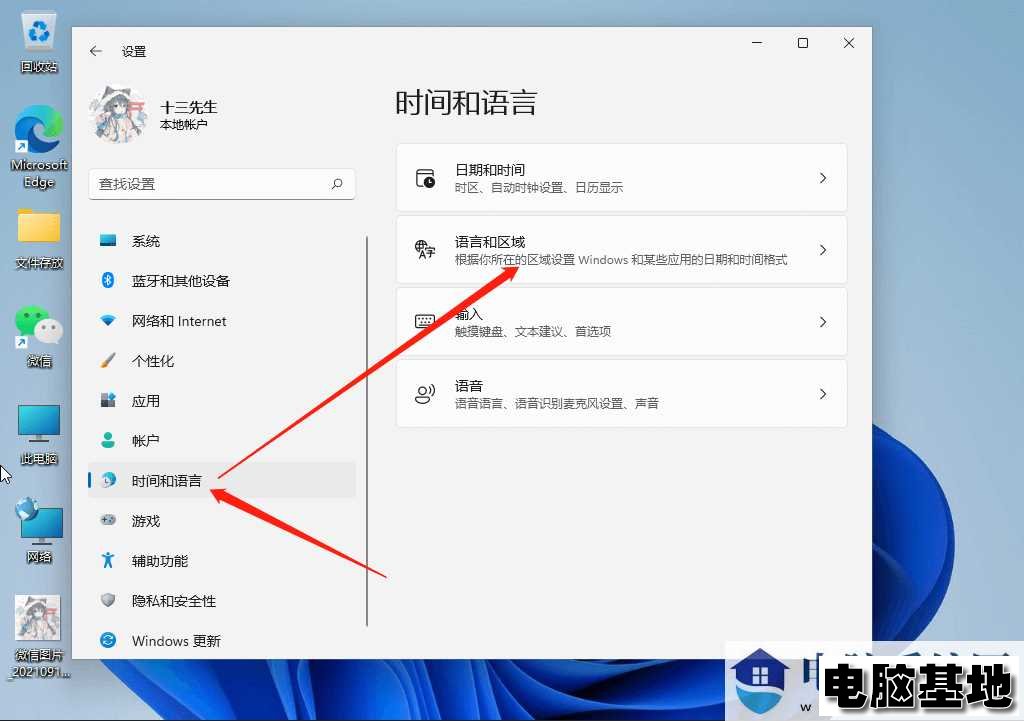Minimize the Settings window
Image resolution: width=1024 pixels, height=721 pixels.
click(758, 43)
